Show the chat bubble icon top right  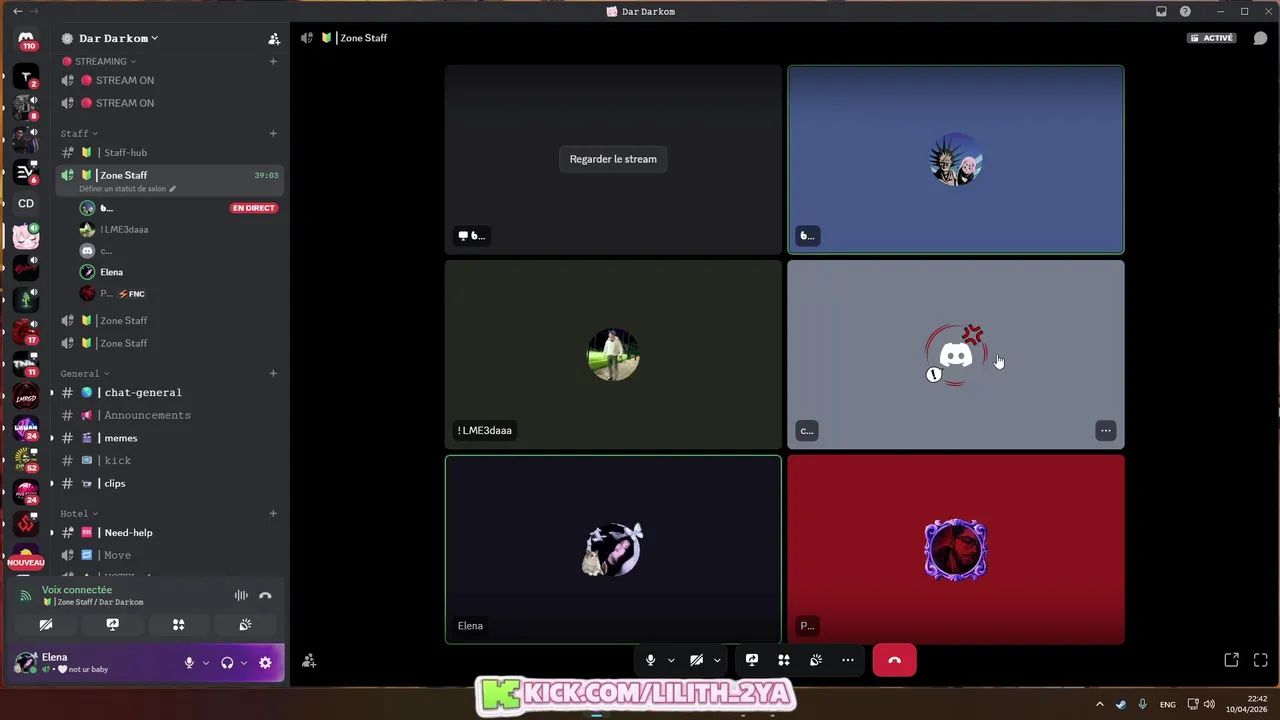1260,38
